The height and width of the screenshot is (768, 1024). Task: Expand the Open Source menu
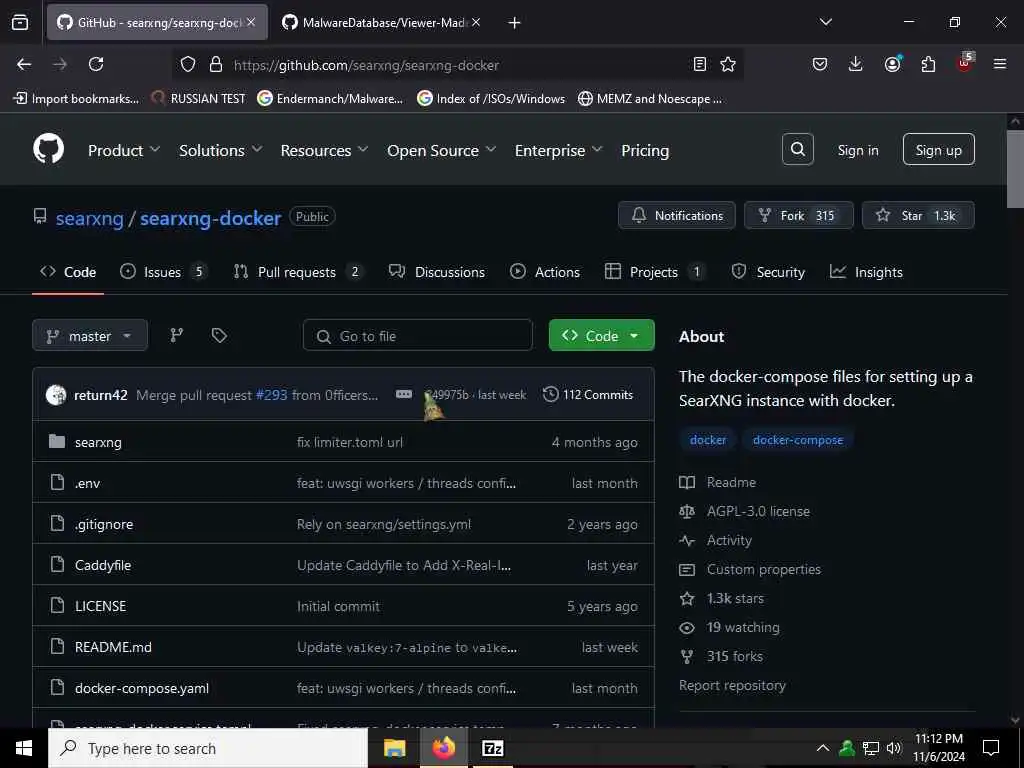[x=441, y=150]
